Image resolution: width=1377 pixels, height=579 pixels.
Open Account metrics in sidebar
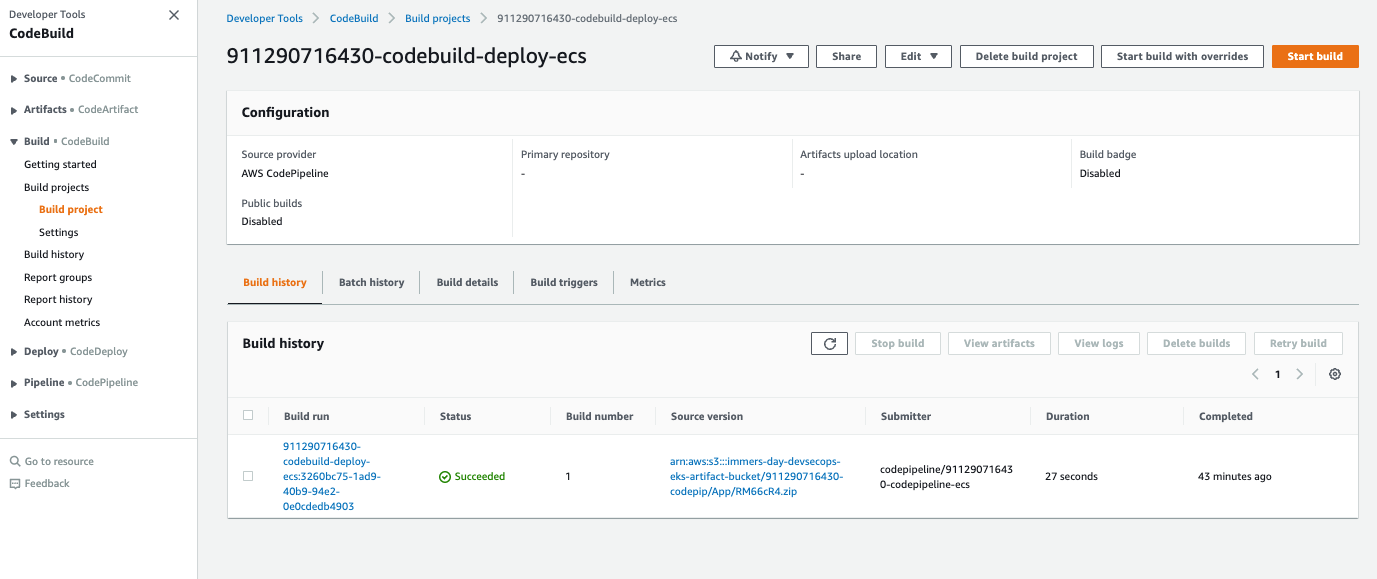pos(62,322)
